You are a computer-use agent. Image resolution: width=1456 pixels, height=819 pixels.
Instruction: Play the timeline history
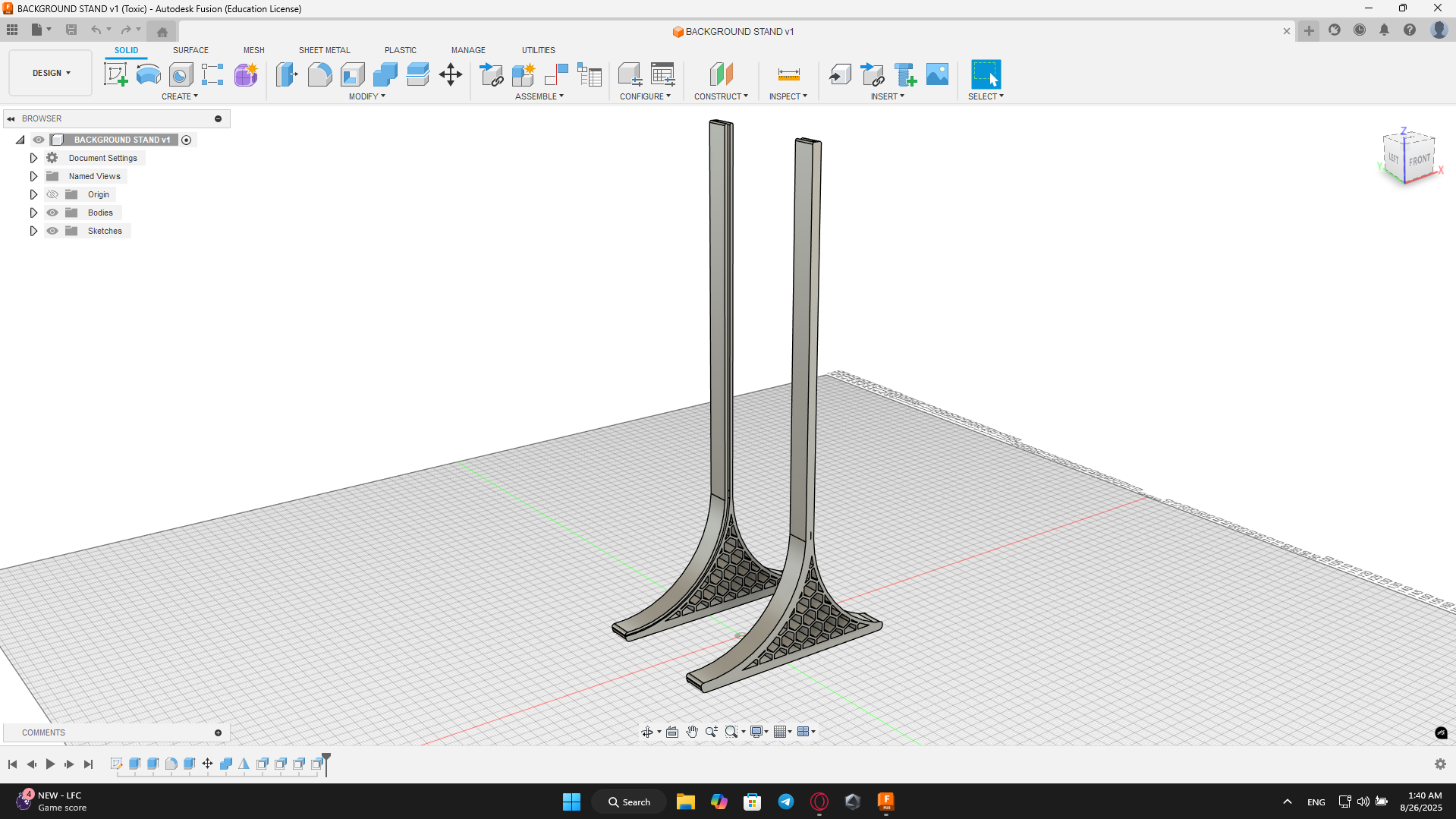click(50, 764)
